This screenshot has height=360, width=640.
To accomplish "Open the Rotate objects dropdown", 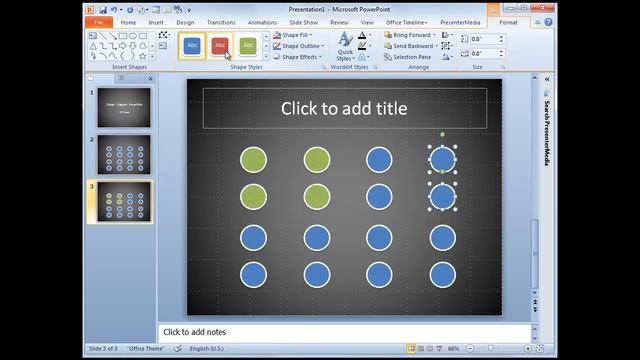I will pyautogui.click(x=447, y=57).
